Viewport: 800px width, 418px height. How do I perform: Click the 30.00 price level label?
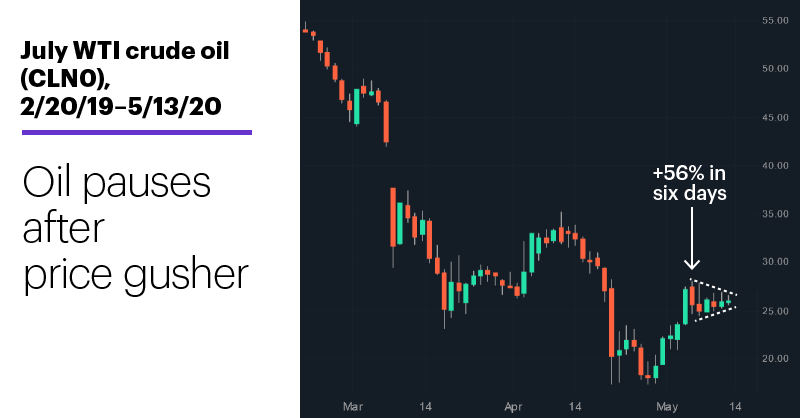click(x=775, y=261)
